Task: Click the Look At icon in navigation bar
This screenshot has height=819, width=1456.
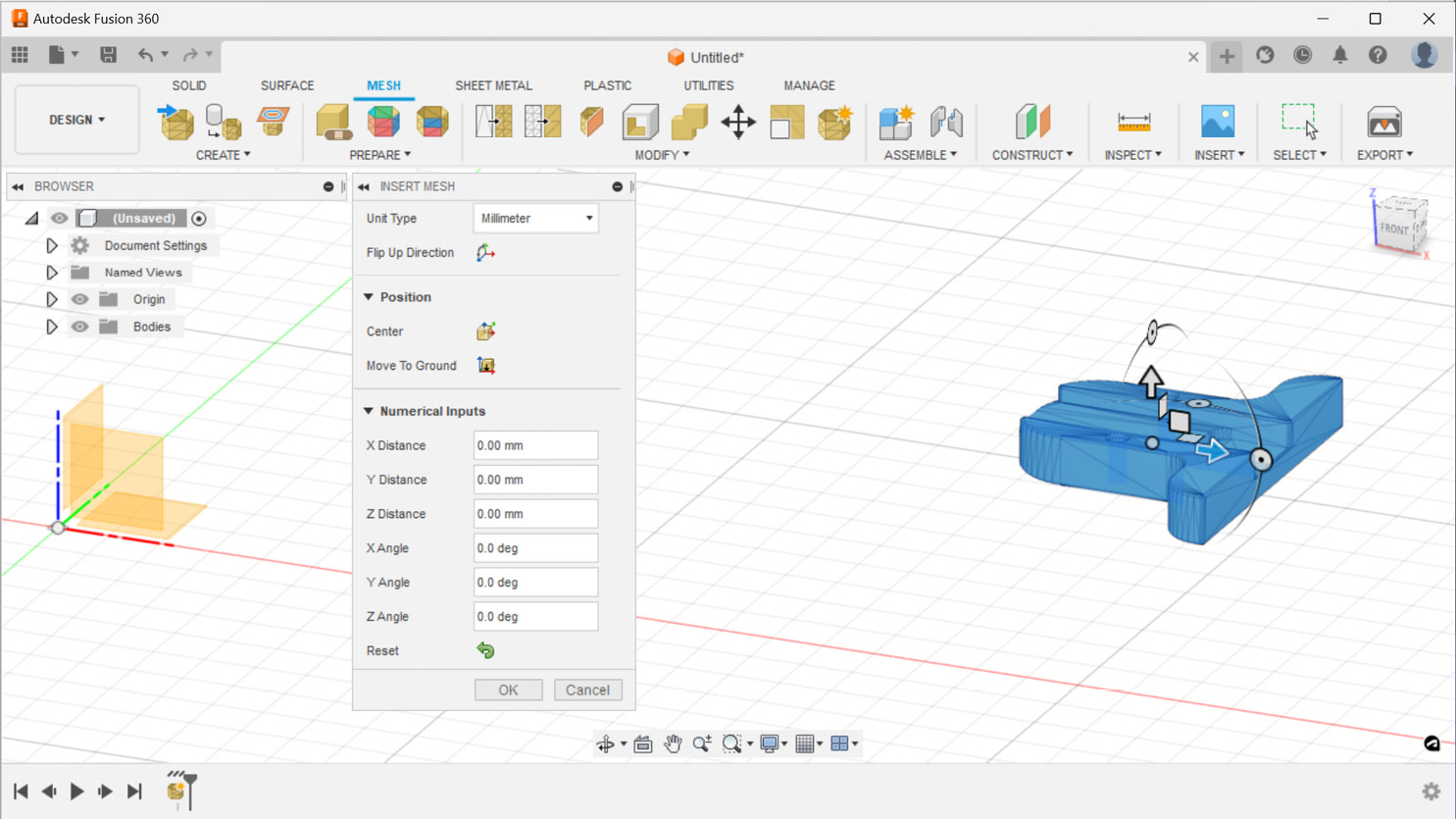Action: tap(643, 743)
